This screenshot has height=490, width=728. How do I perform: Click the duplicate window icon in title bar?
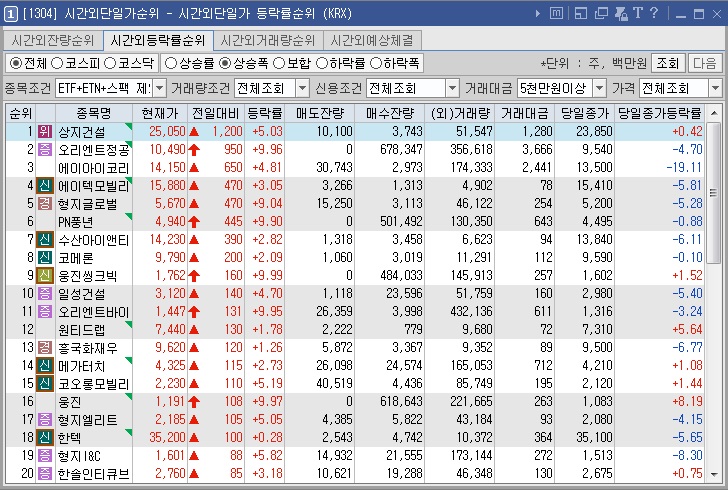[x=601, y=13]
